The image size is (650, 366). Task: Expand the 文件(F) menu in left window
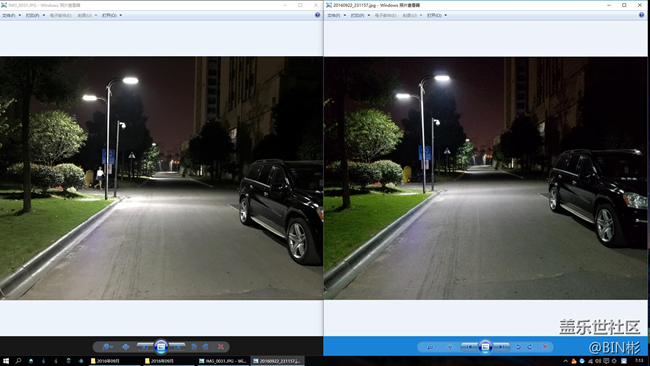[11, 15]
